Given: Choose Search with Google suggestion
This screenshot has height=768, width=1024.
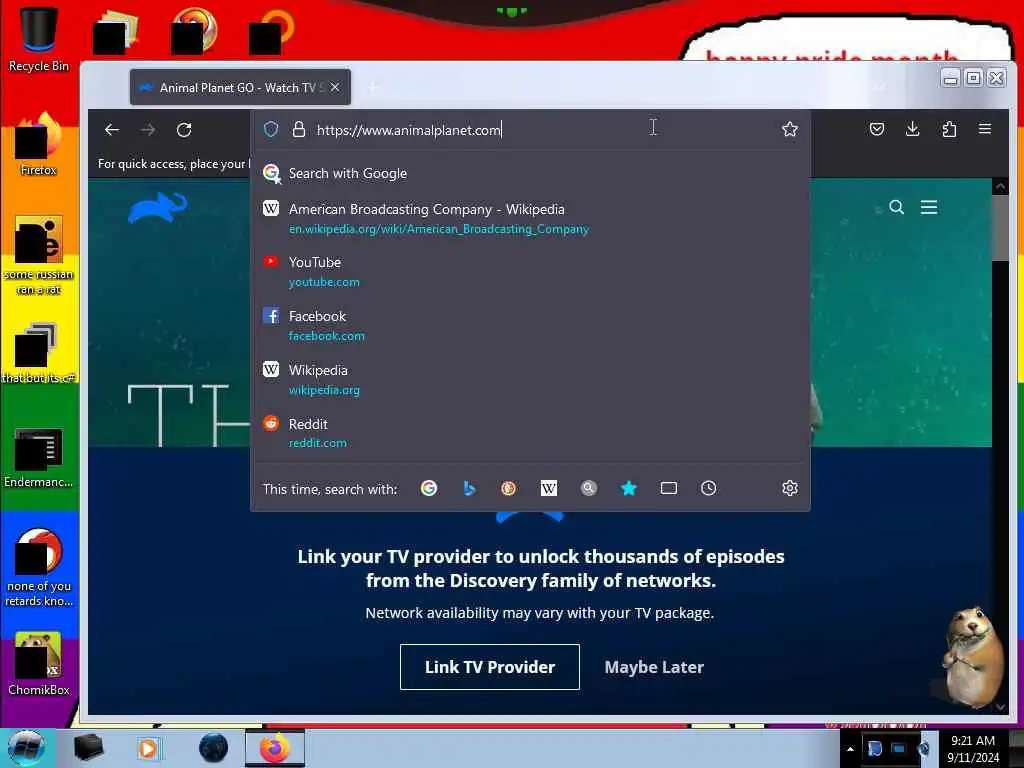Looking at the screenshot, I should coord(530,174).
